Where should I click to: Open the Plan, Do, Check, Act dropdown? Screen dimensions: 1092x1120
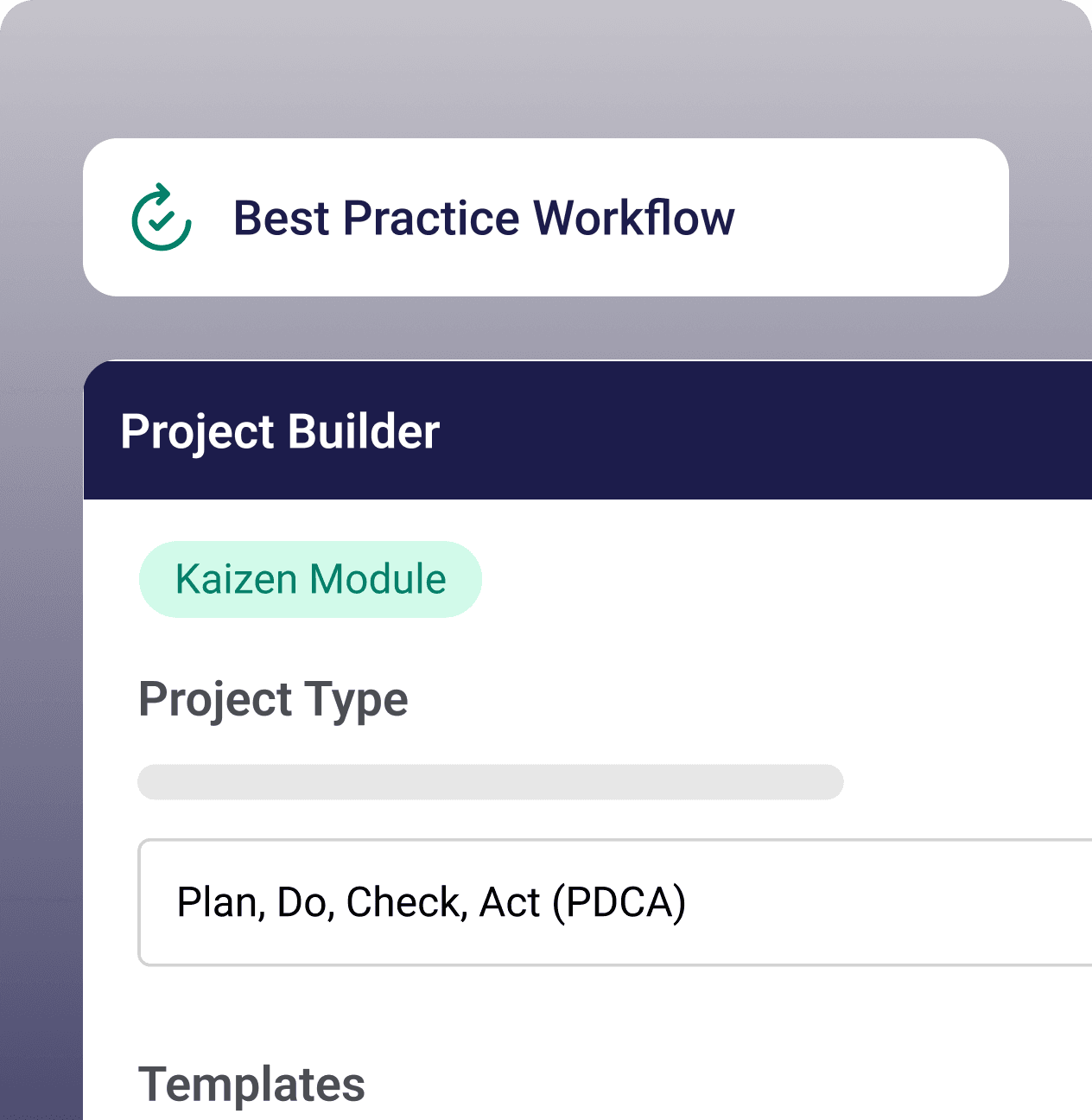point(615,902)
